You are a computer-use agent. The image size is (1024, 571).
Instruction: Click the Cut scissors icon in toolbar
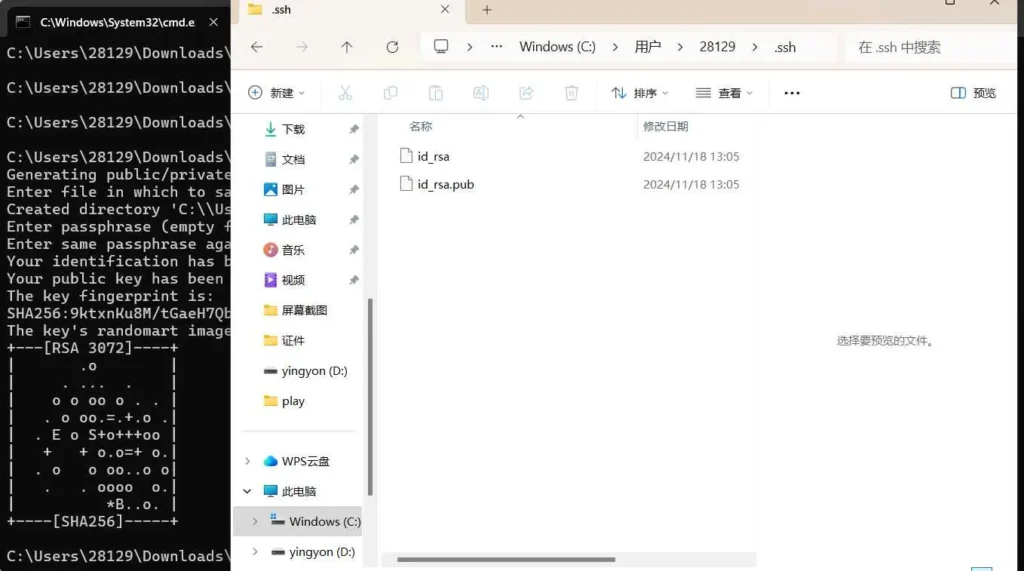[x=345, y=93]
